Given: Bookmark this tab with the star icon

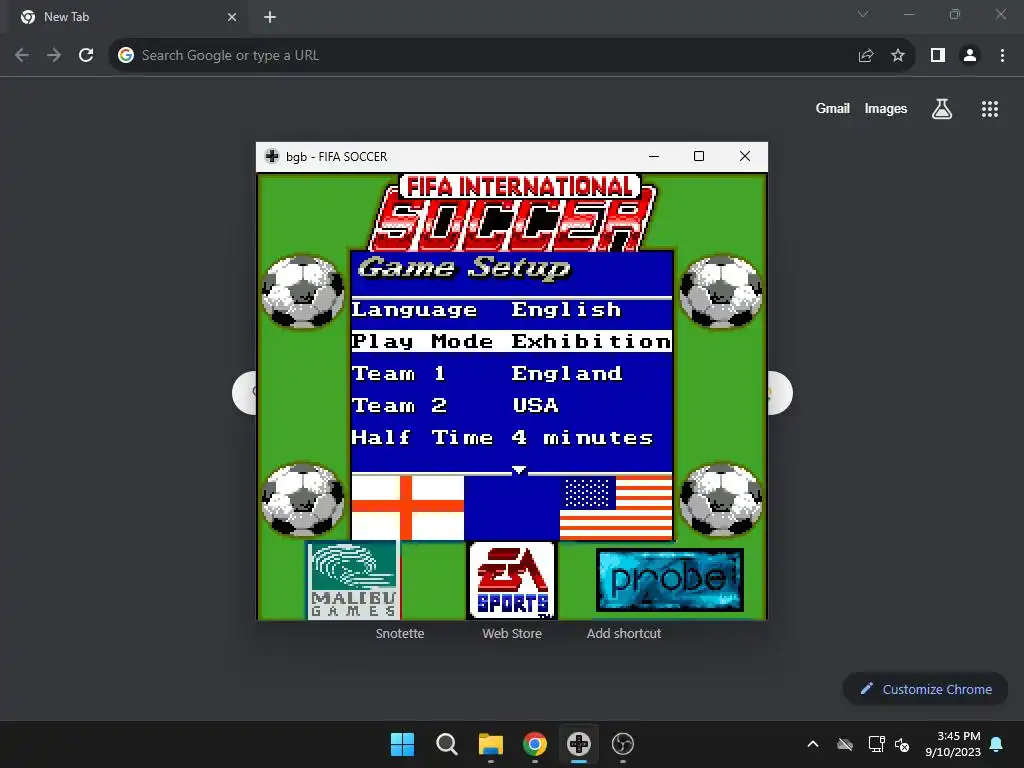Looking at the screenshot, I should click(898, 56).
